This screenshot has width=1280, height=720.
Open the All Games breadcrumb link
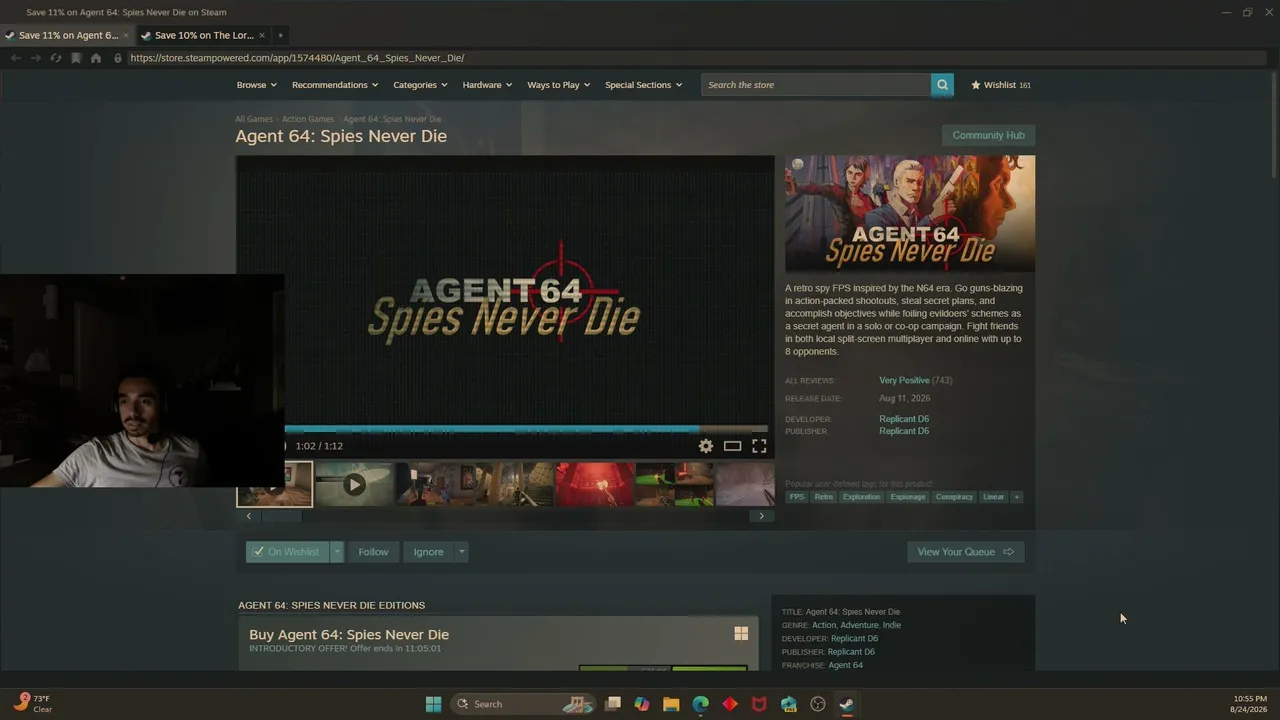(254, 119)
